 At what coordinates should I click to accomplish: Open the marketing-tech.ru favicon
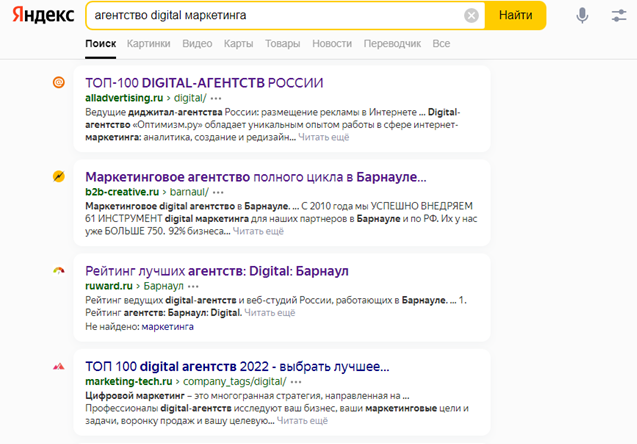click(59, 366)
